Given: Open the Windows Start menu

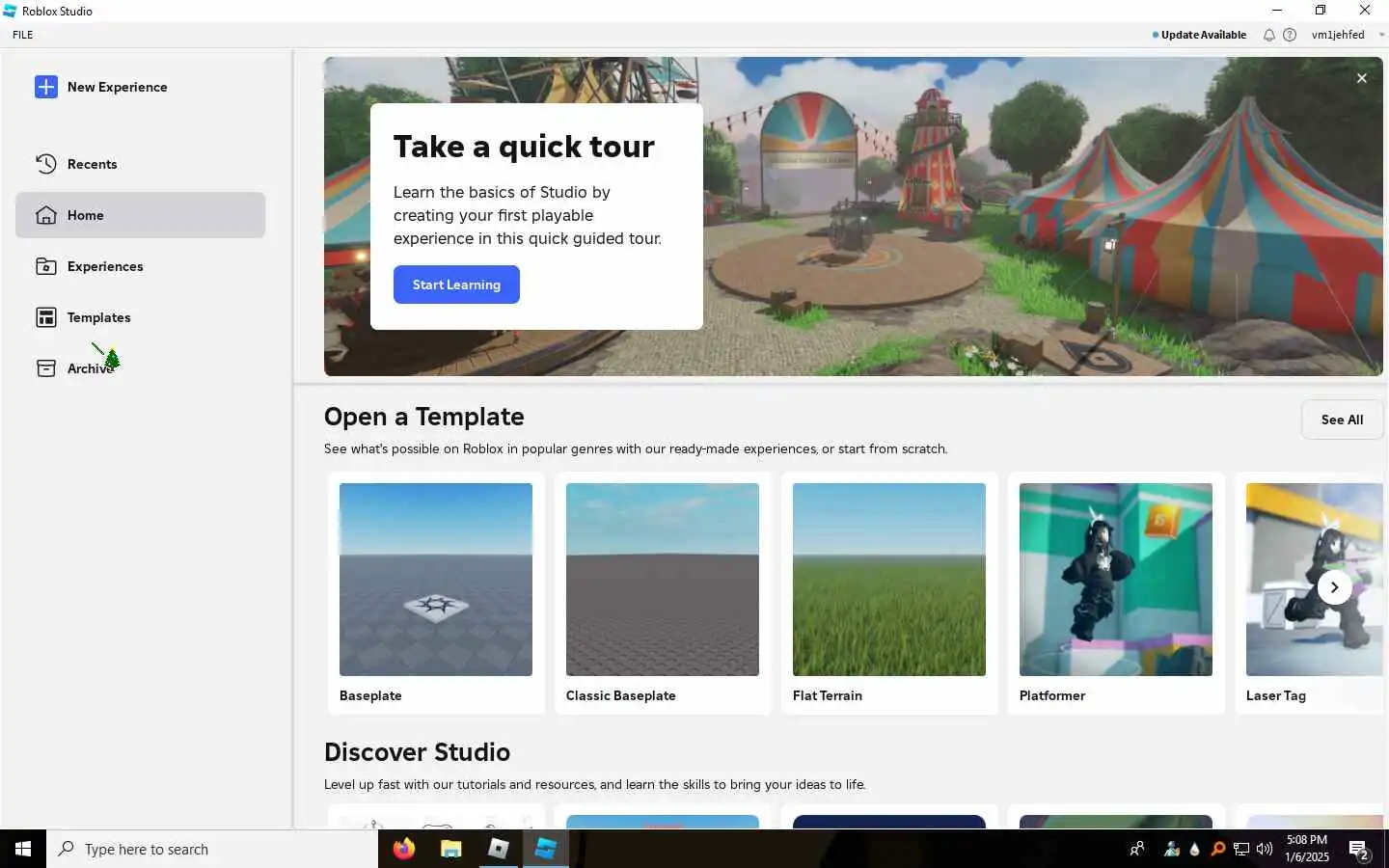Looking at the screenshot, I should click(x=23, y=849).
